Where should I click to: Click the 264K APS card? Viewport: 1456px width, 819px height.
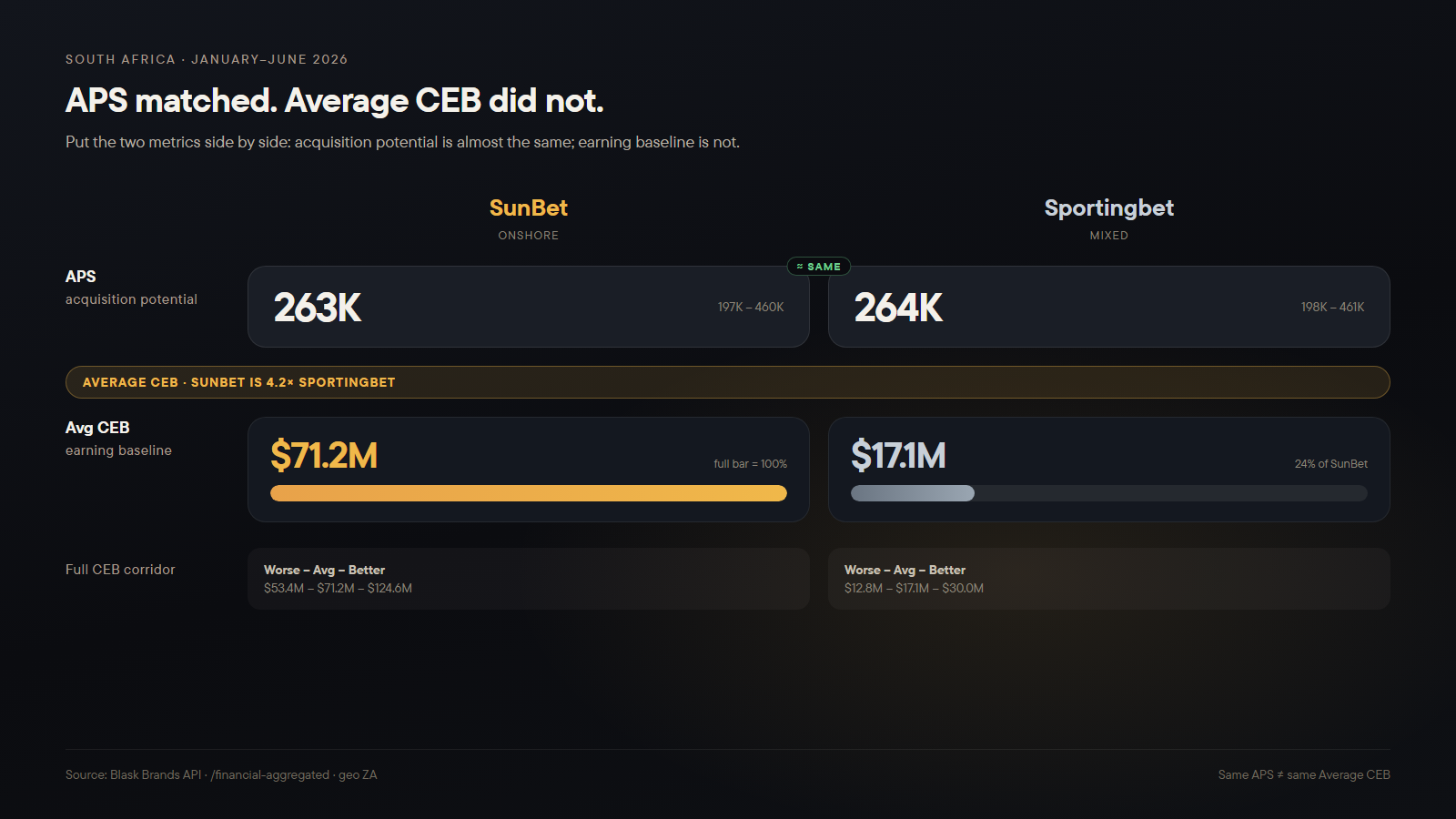1109,307
